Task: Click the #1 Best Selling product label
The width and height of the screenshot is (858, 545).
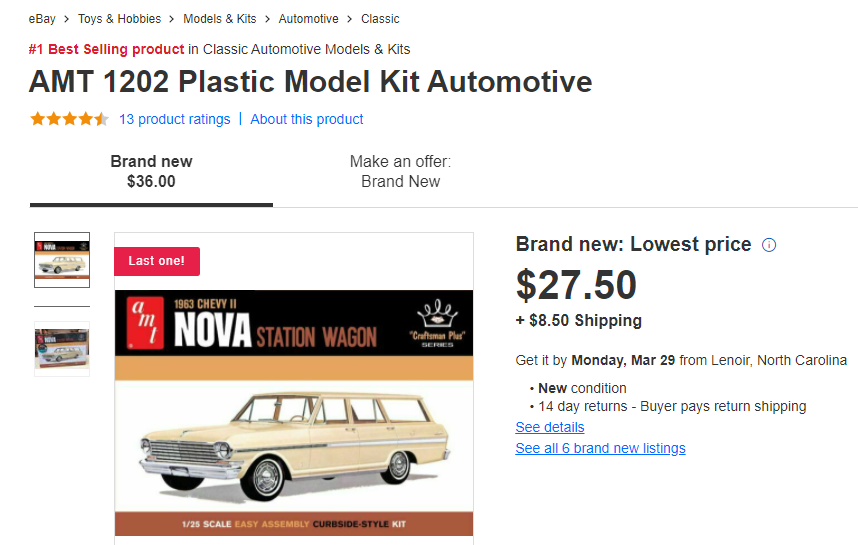Action: tap(106, 49)
